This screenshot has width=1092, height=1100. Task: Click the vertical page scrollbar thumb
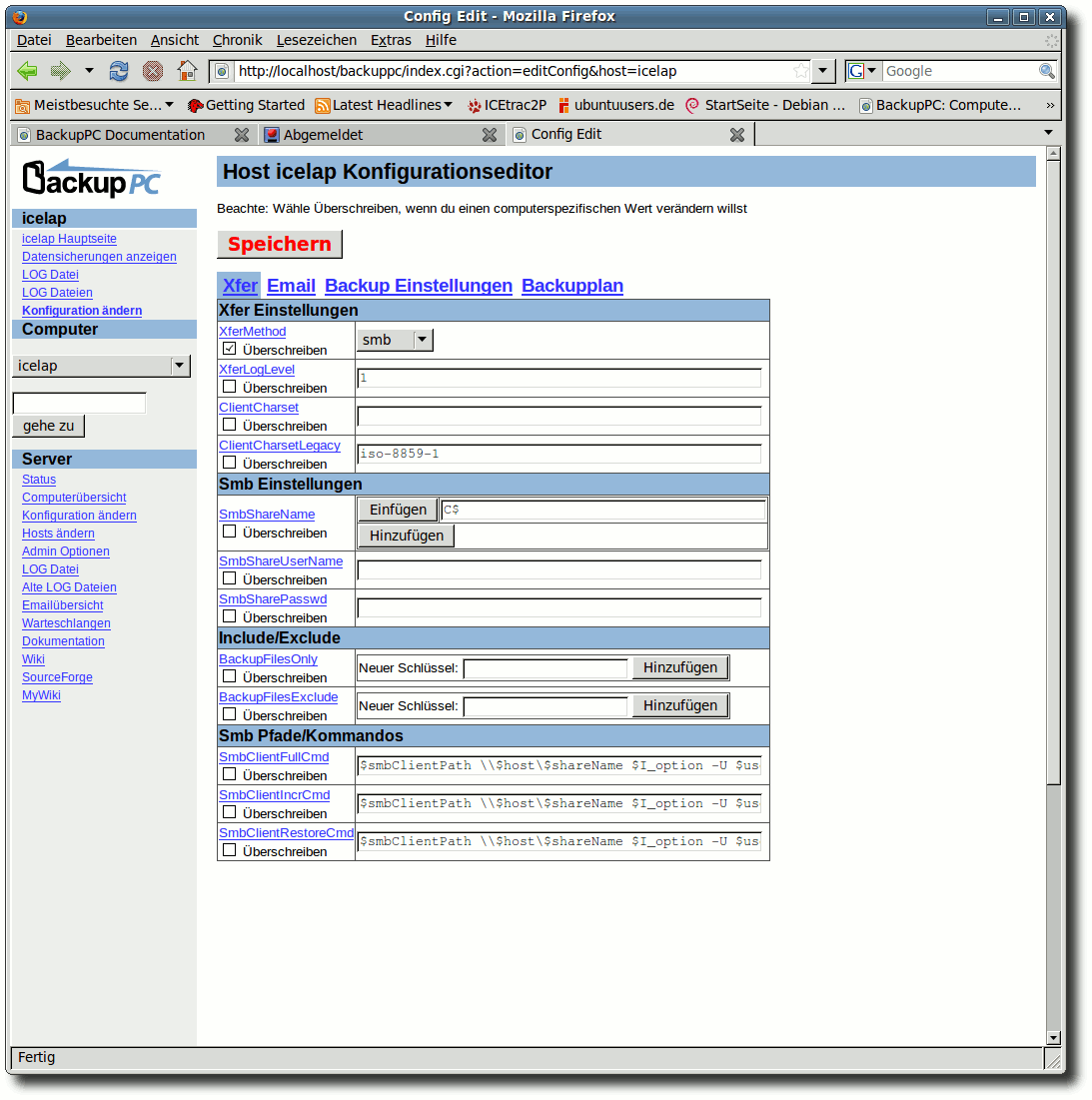click(1053, 473)
